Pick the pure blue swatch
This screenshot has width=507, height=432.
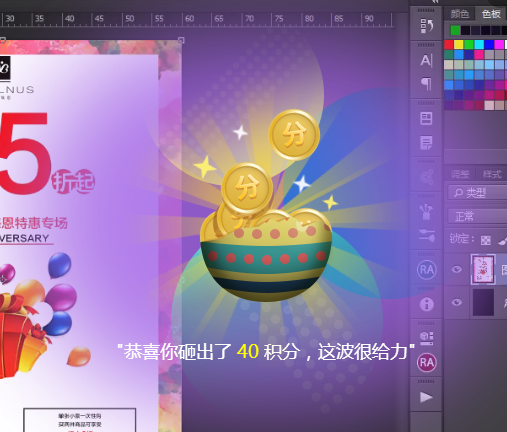click(x=489, y=45)
